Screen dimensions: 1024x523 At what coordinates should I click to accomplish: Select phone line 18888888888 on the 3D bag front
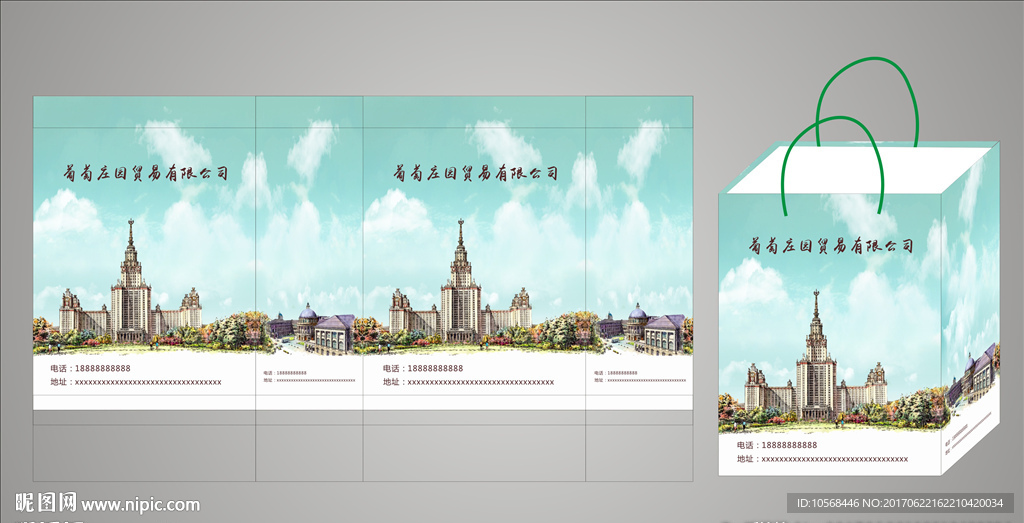[x=777, y=445]
